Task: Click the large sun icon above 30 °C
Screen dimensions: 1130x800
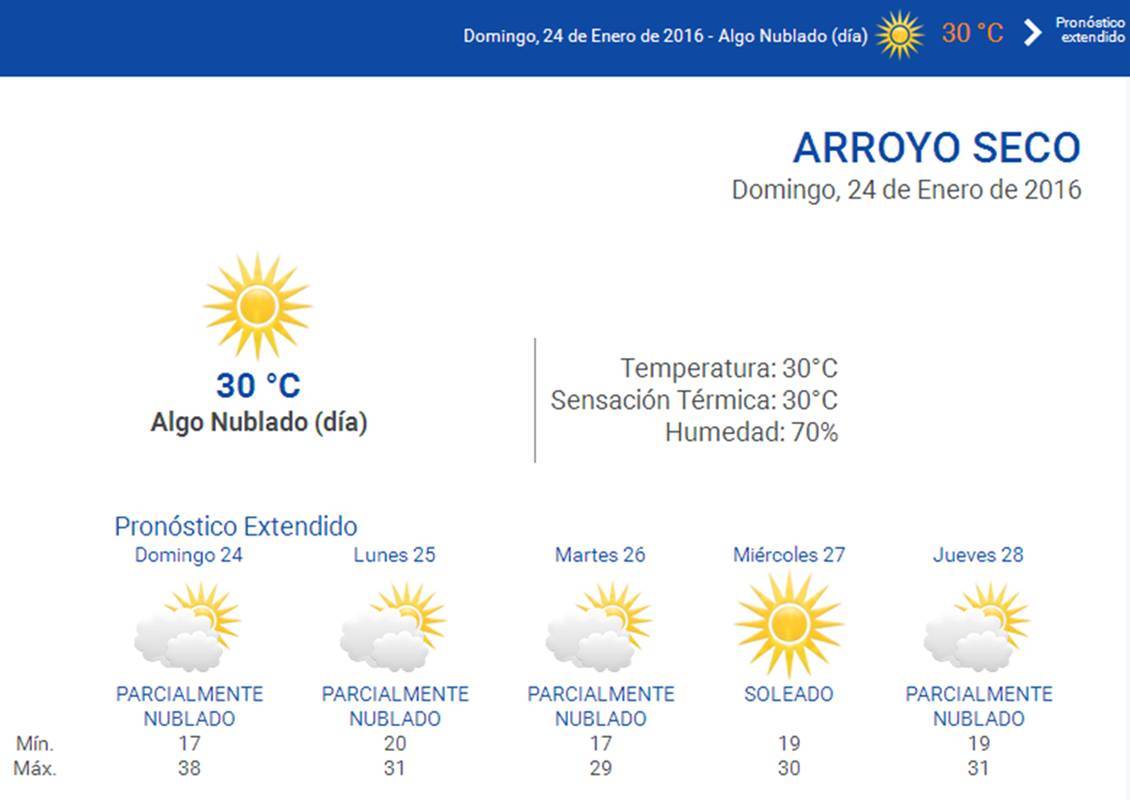Action: [x=258, y=306]
